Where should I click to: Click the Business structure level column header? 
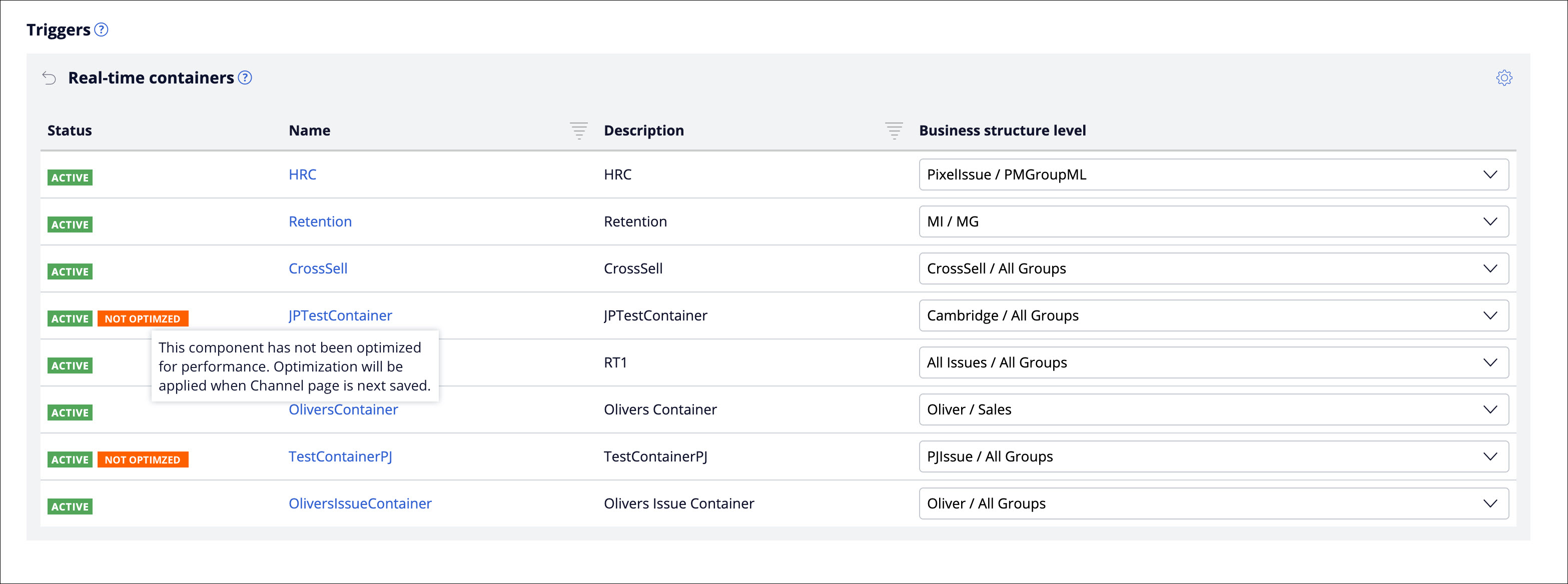1002,130
